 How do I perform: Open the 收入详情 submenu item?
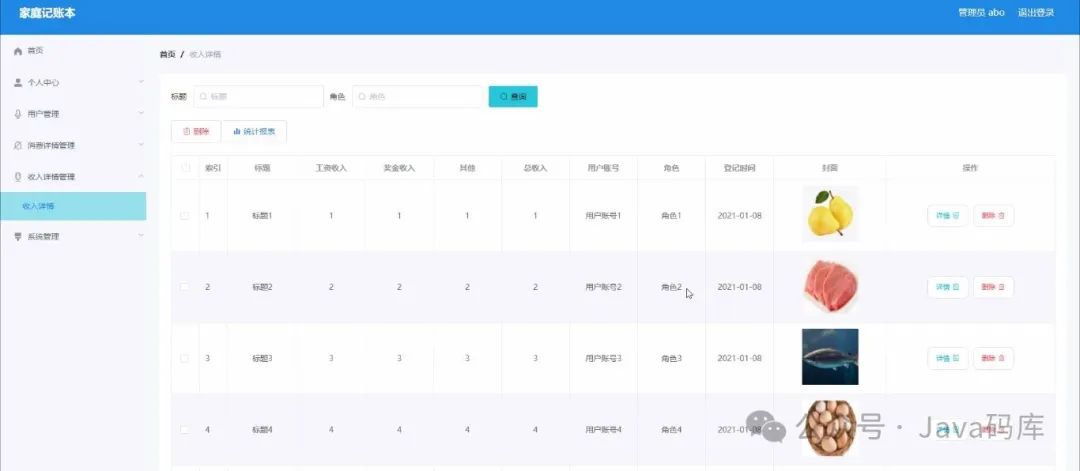(x=73, y=206)
